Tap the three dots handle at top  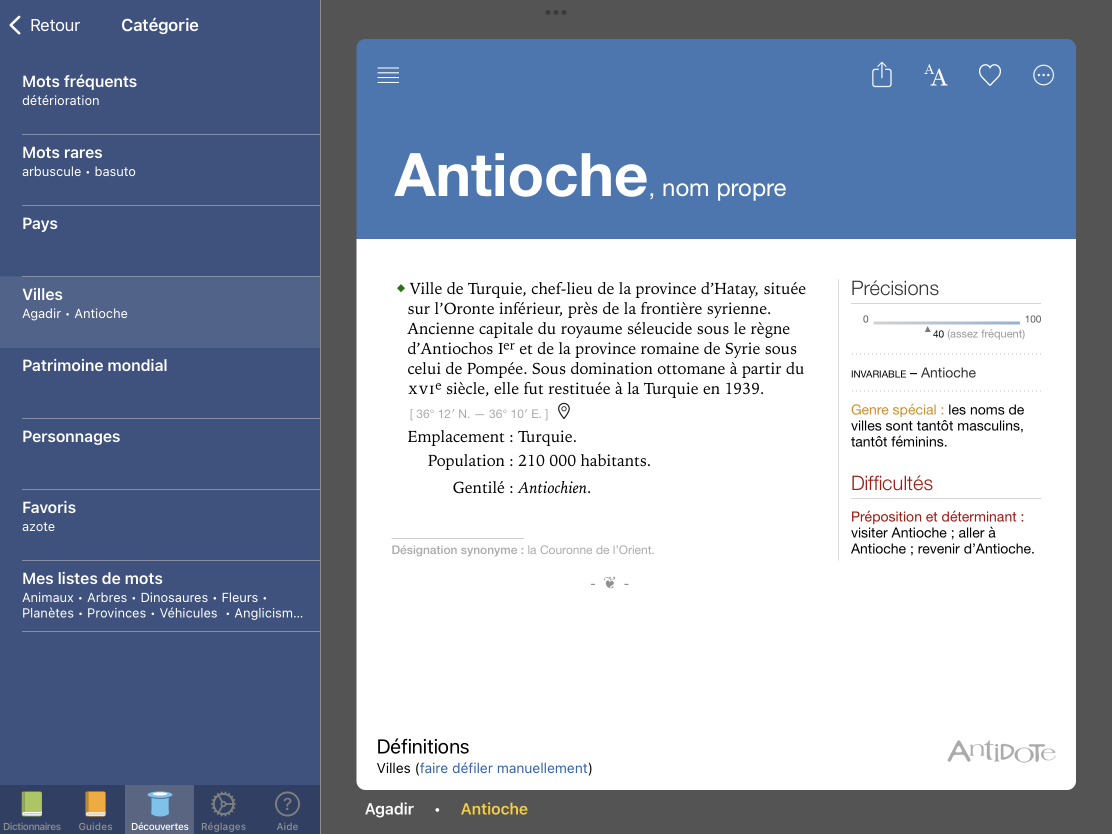556,12
